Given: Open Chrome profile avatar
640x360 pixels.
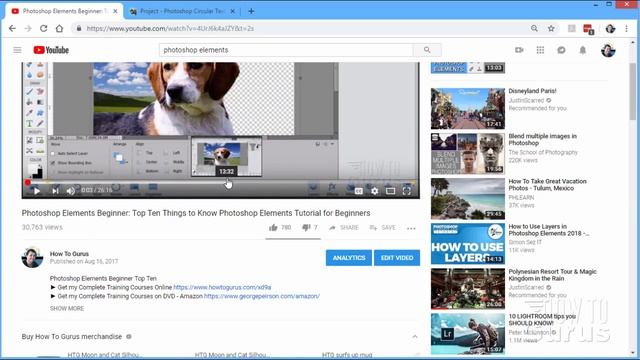Looking at the screenshot, I should click(x=610, y=28).
